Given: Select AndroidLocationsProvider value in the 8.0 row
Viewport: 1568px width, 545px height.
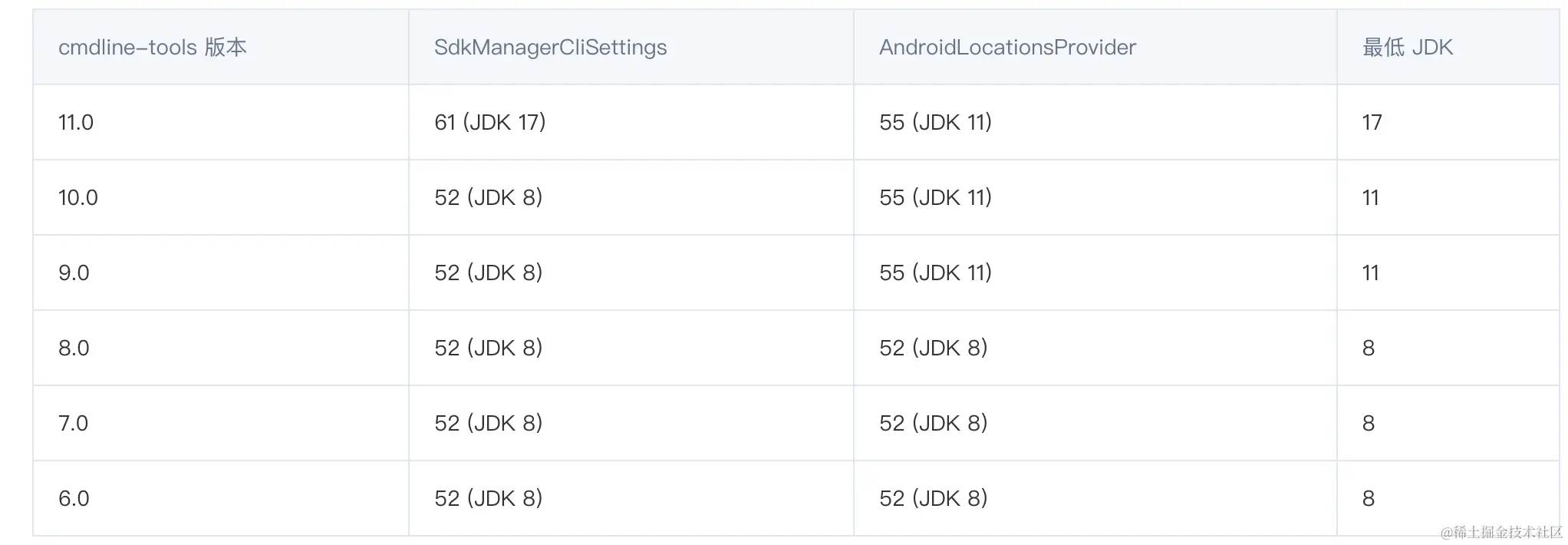Looking at the screenshot, I should point(933,348).
